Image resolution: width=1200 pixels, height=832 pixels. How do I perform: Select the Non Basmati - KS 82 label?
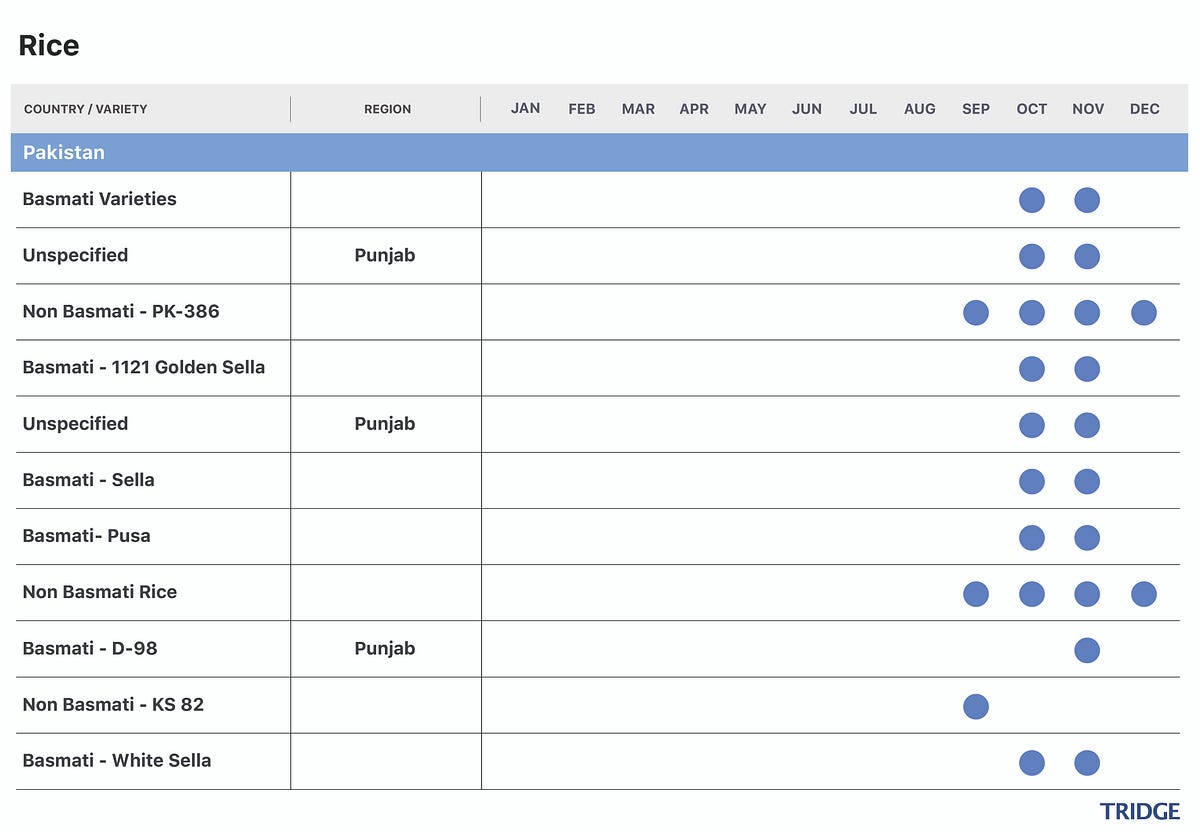point(113,704)
